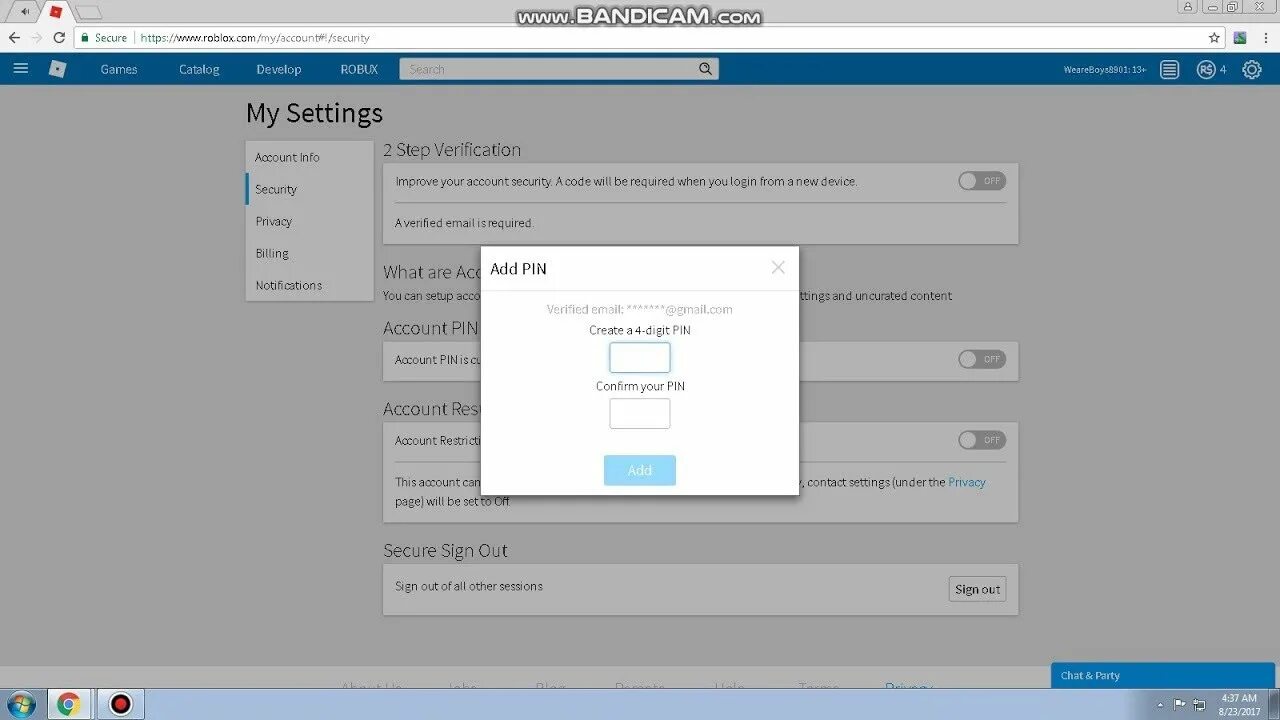Close the Add PIN dialog
Image resolution: width=1280 pixels, height=720 pixels.
click(x=778, y=267)
